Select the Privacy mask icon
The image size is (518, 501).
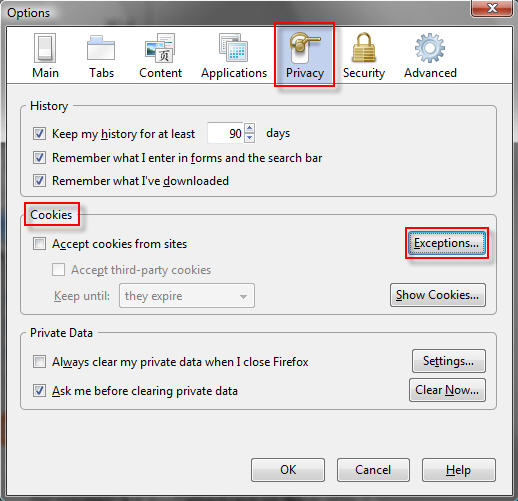point(304,48)
